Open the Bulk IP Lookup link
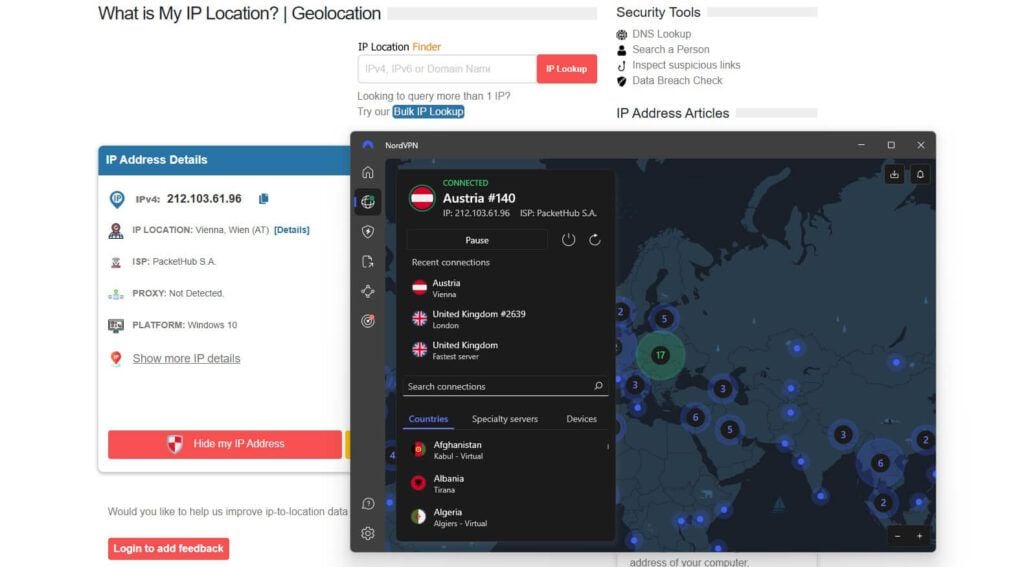1024x567 pixels. [x=428, y=112]
